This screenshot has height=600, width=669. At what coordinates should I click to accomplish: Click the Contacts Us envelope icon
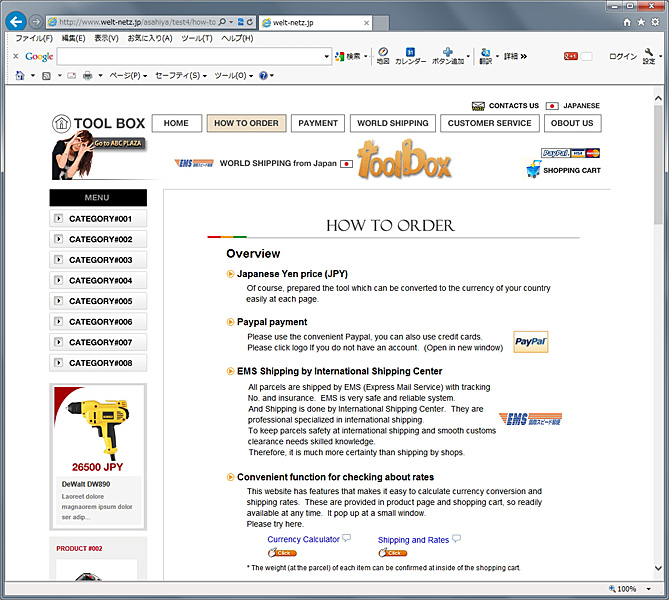click(x=478, y=106)
